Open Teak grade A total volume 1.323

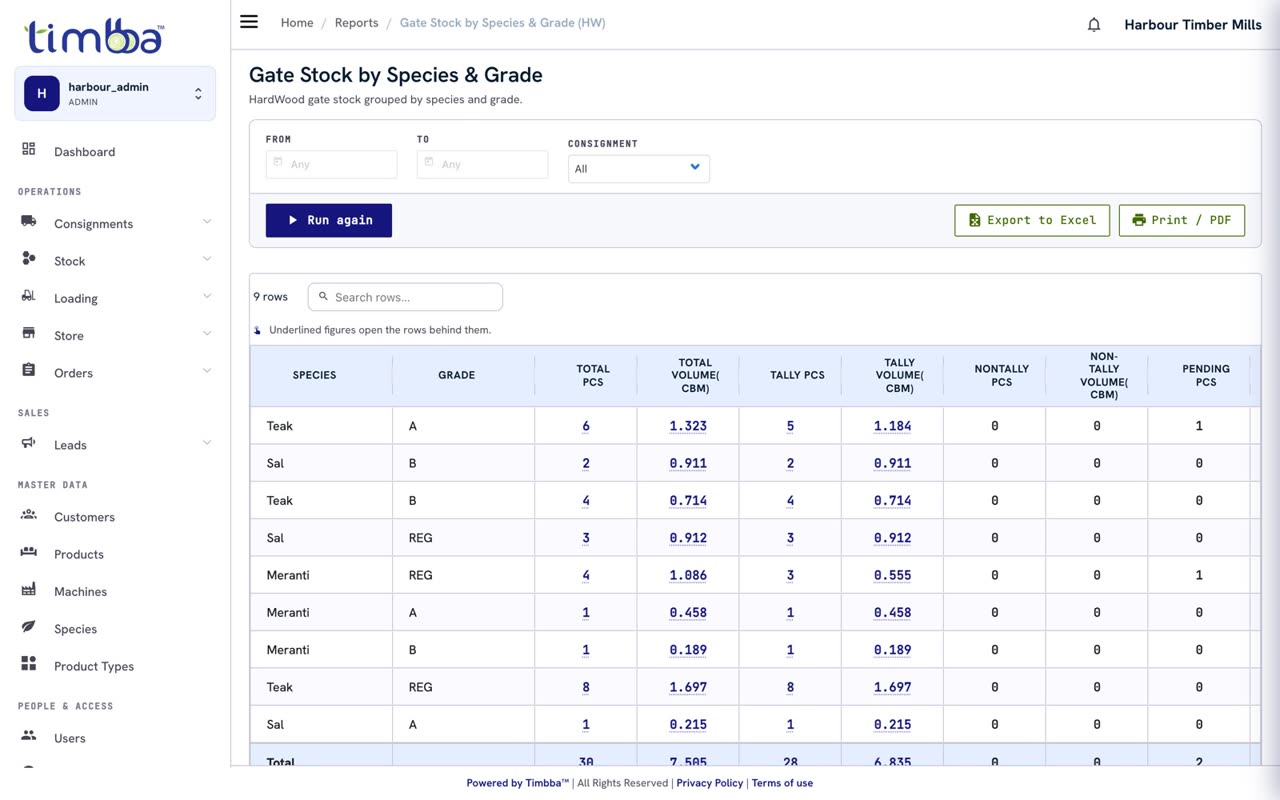pos(688,426)
